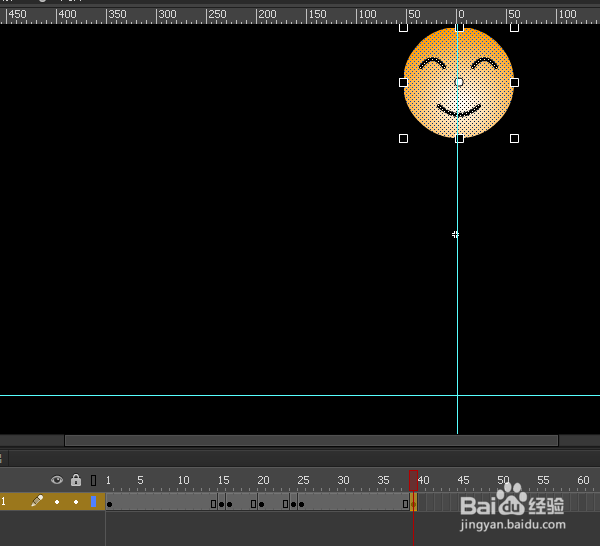Click the smiley face's right eye
Viewport: 600px width, 546px height.
tap(484, 63)
